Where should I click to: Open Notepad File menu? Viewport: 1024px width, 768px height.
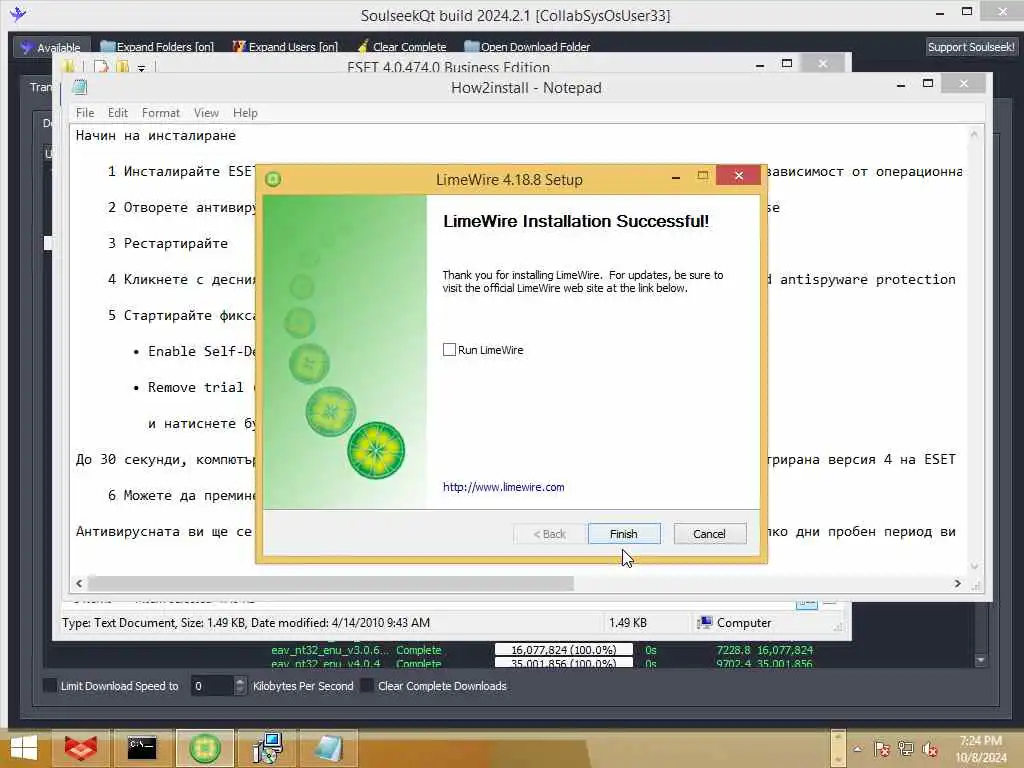click(85, 113)
